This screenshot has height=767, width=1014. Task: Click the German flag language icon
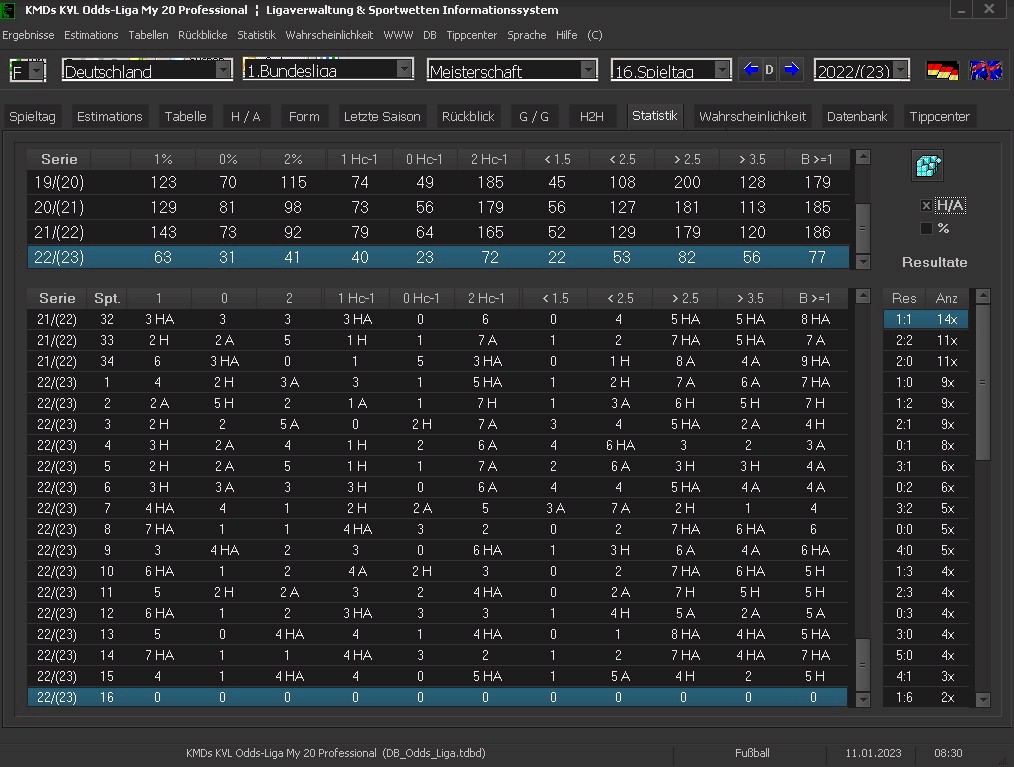click(x=942, y=70)
